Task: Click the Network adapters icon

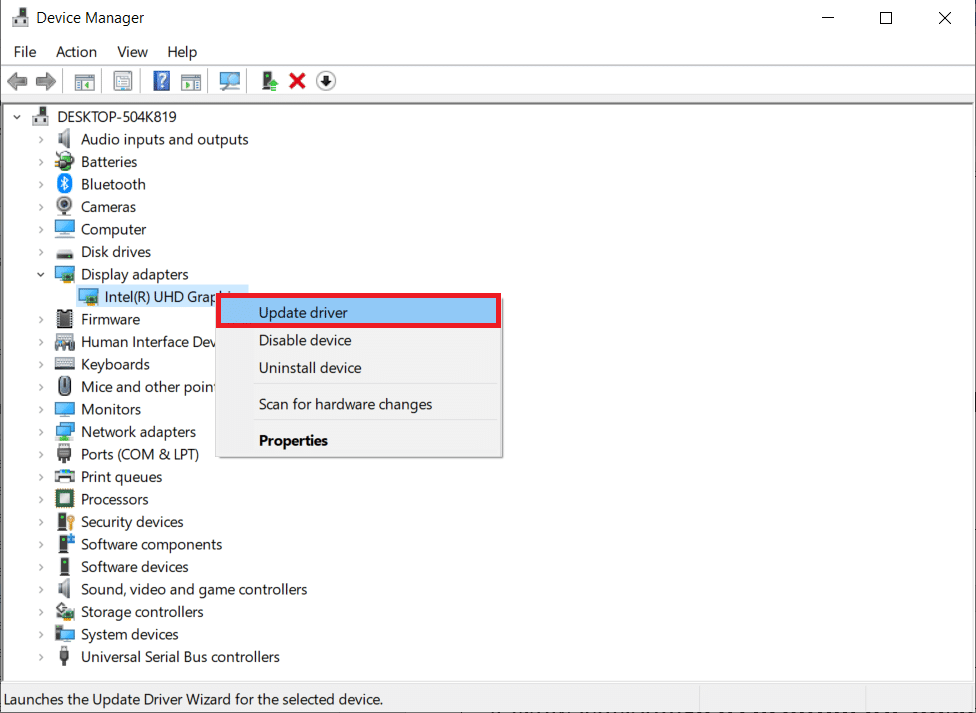Action: tap(64, 432)
